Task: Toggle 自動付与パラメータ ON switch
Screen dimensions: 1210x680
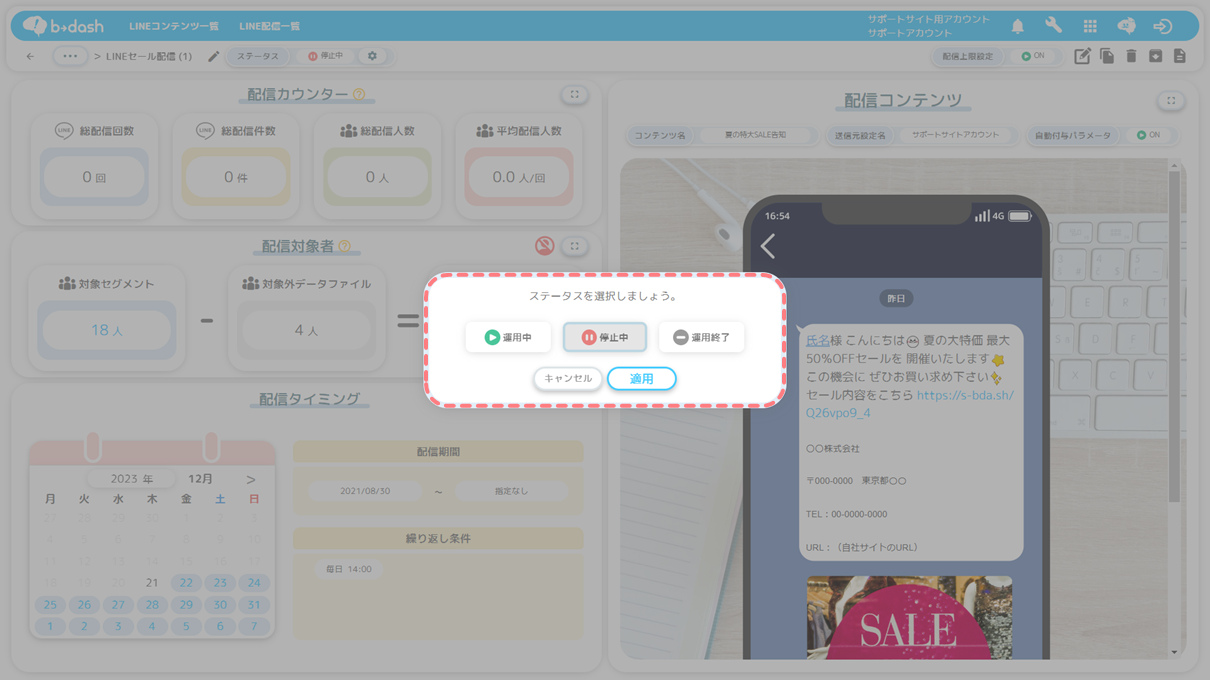Action: click(x=1148, y=135)
